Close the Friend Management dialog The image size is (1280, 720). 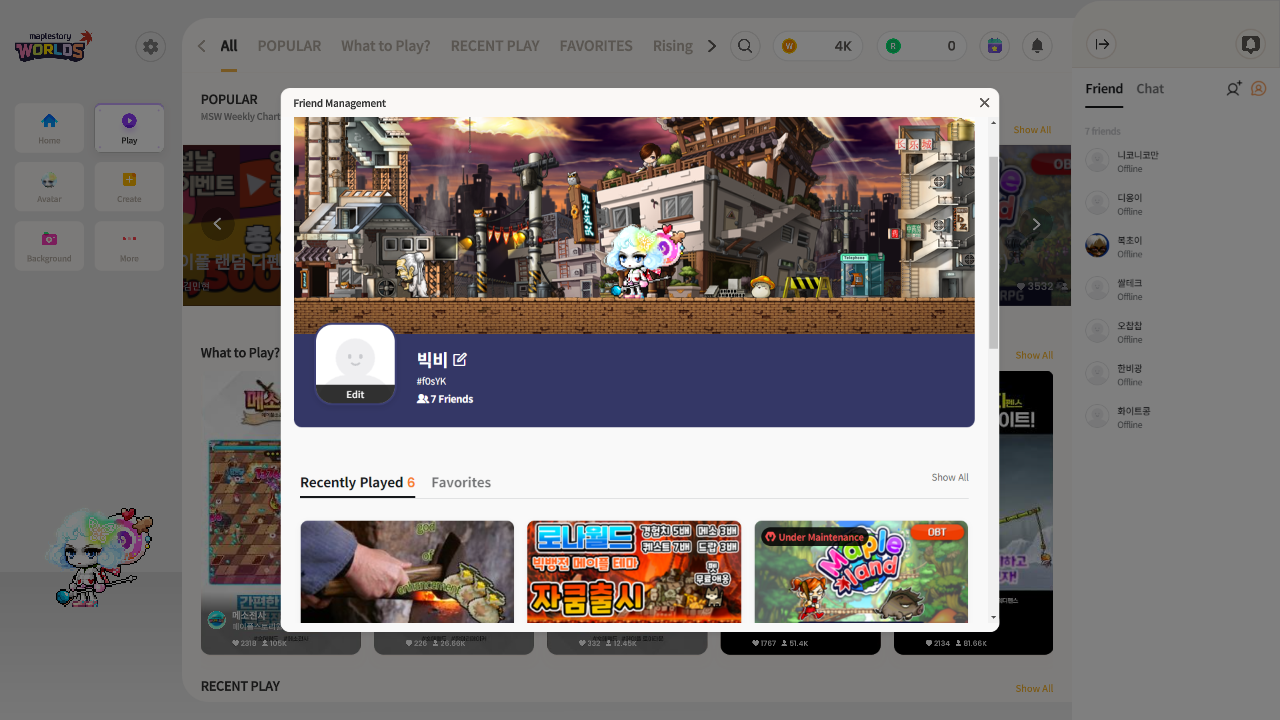[984, 103]
